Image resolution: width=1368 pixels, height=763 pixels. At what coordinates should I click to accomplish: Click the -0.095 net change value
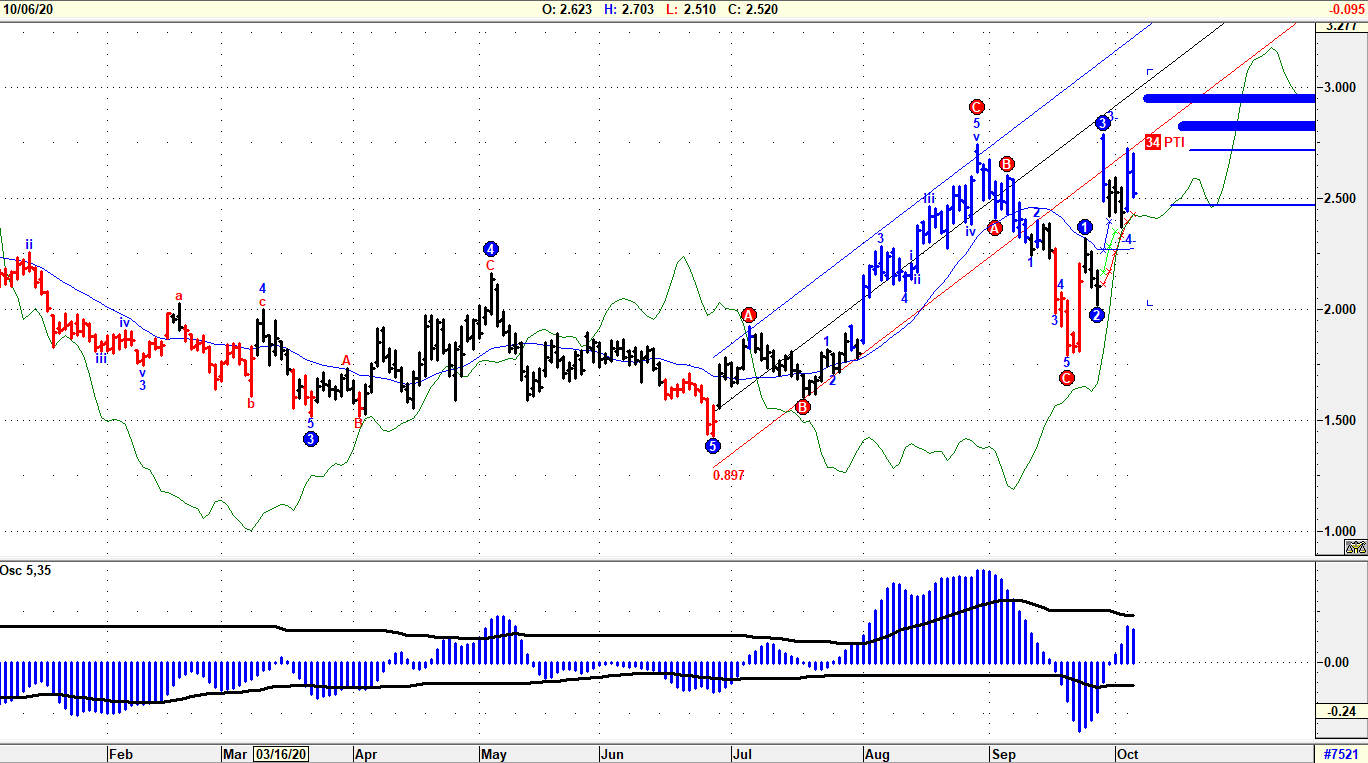tap(1344, 9)
